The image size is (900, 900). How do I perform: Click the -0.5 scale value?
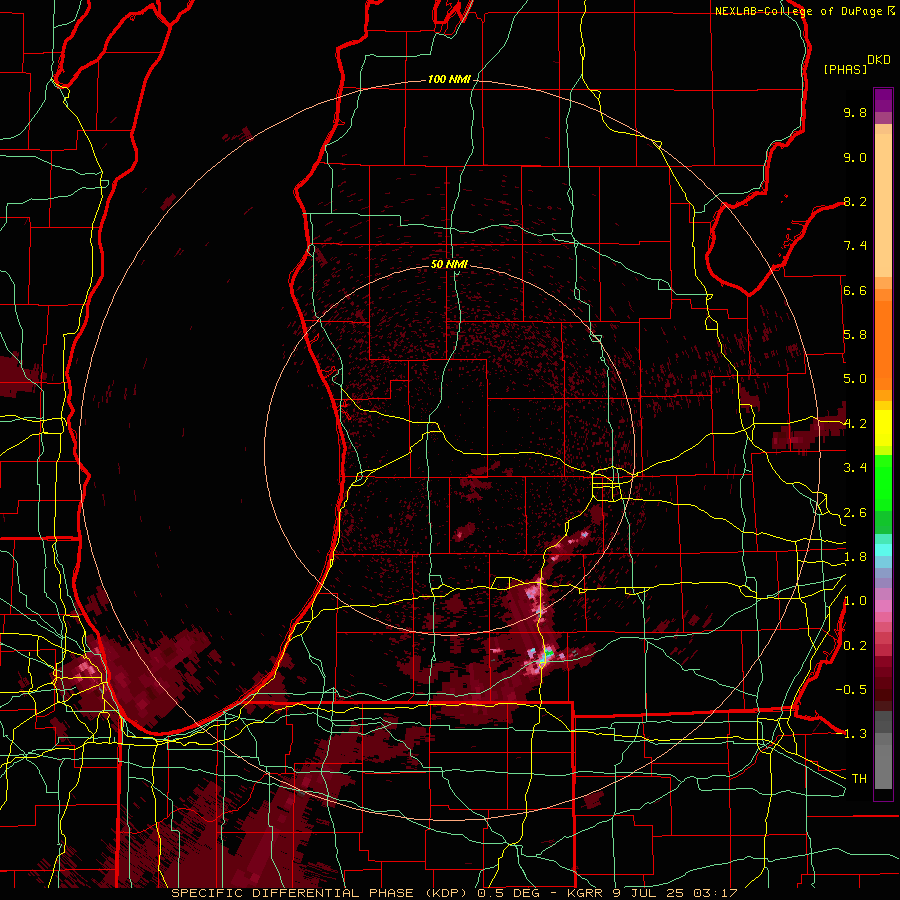click(851, 690)
